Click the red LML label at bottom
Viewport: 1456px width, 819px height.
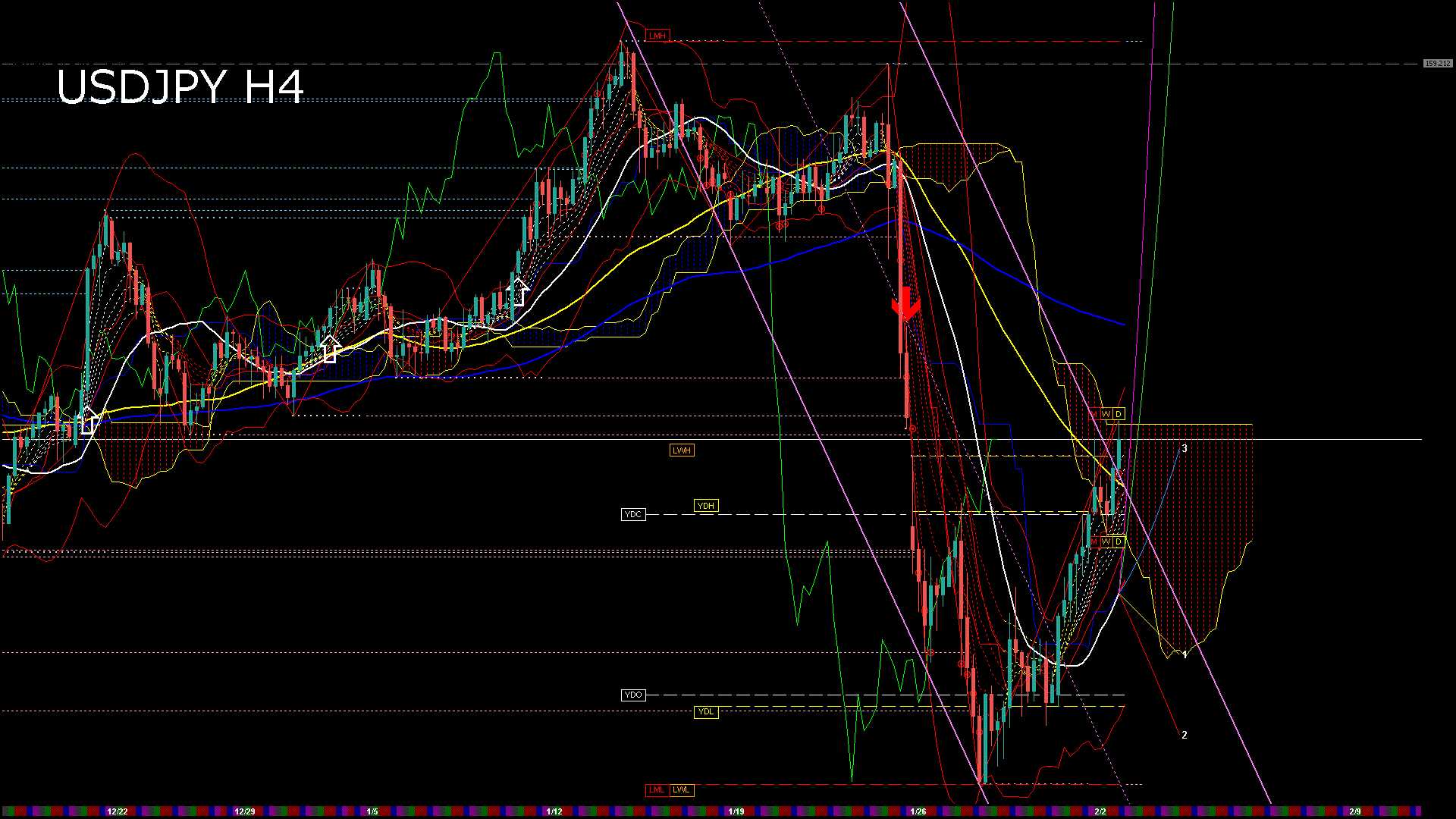pos(657,790)
